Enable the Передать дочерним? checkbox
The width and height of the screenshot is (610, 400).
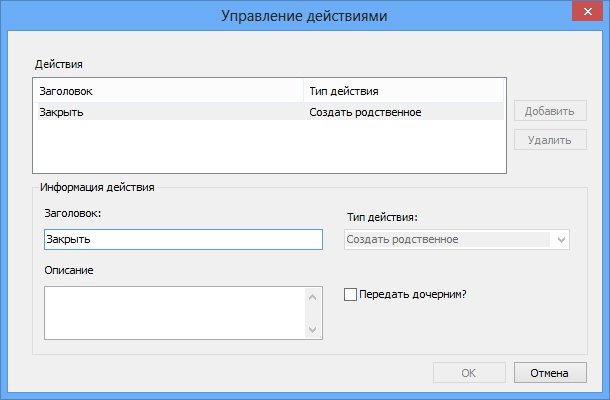(350, 294)
